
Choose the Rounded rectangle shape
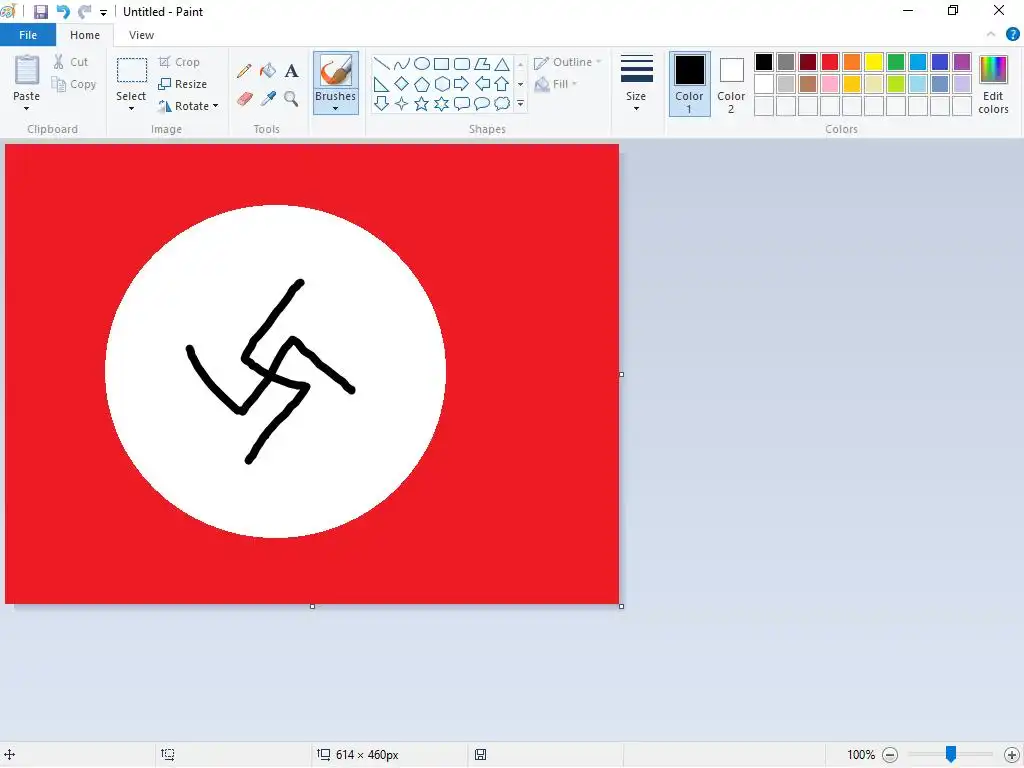(x=462, y=64)
